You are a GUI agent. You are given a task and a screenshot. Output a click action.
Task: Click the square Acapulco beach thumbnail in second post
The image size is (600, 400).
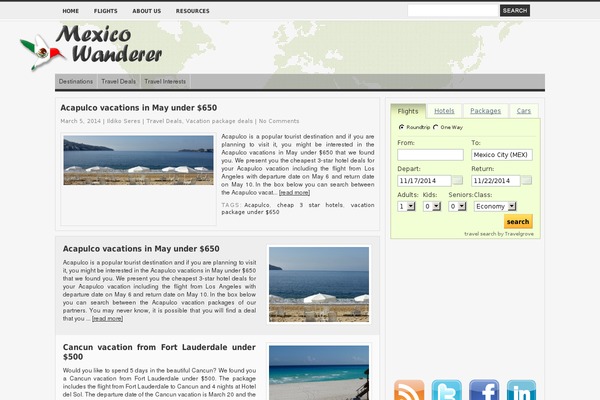coord(319,284)
